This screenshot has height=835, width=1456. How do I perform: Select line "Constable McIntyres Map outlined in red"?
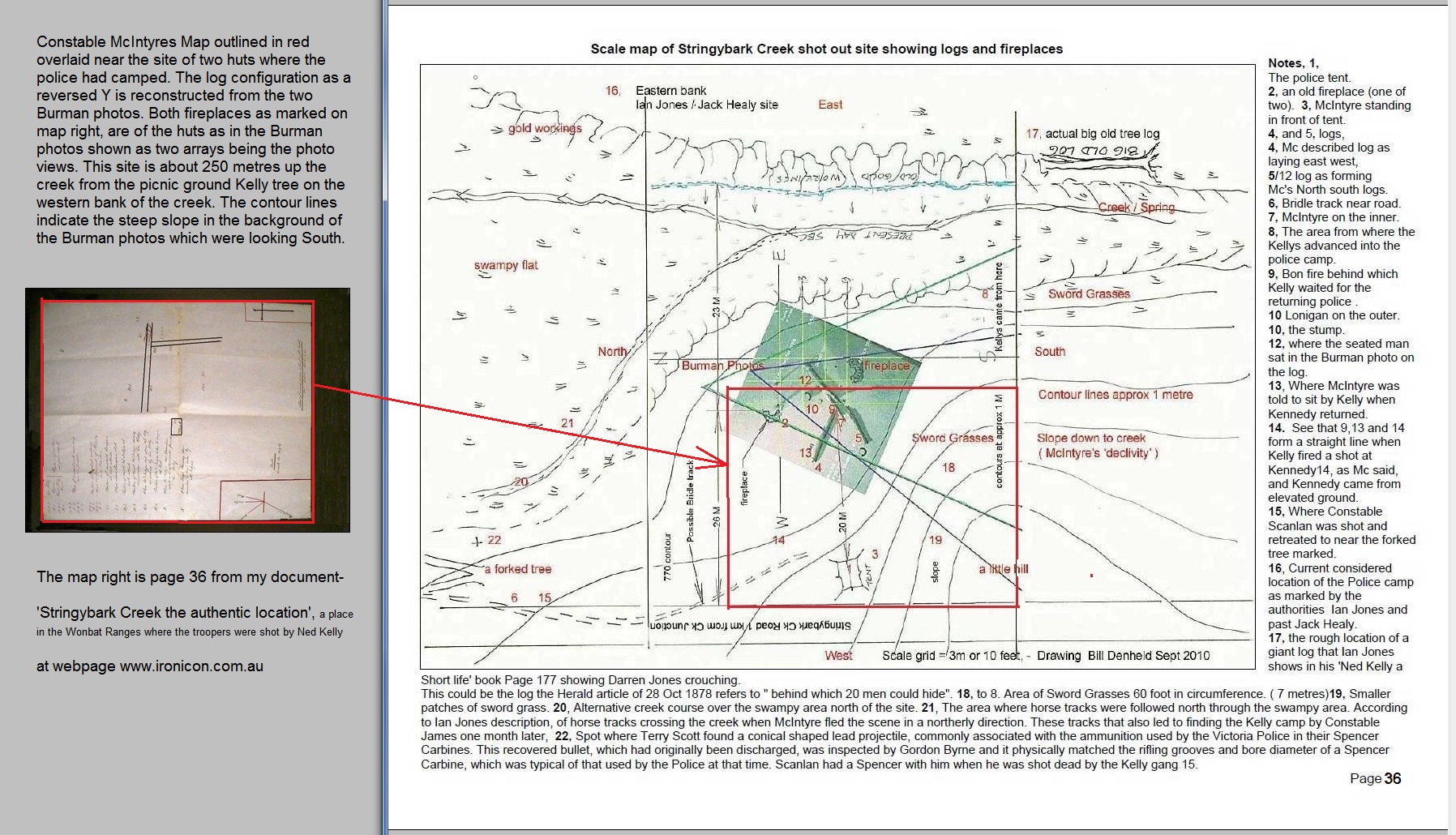click(x=173, y=42)
